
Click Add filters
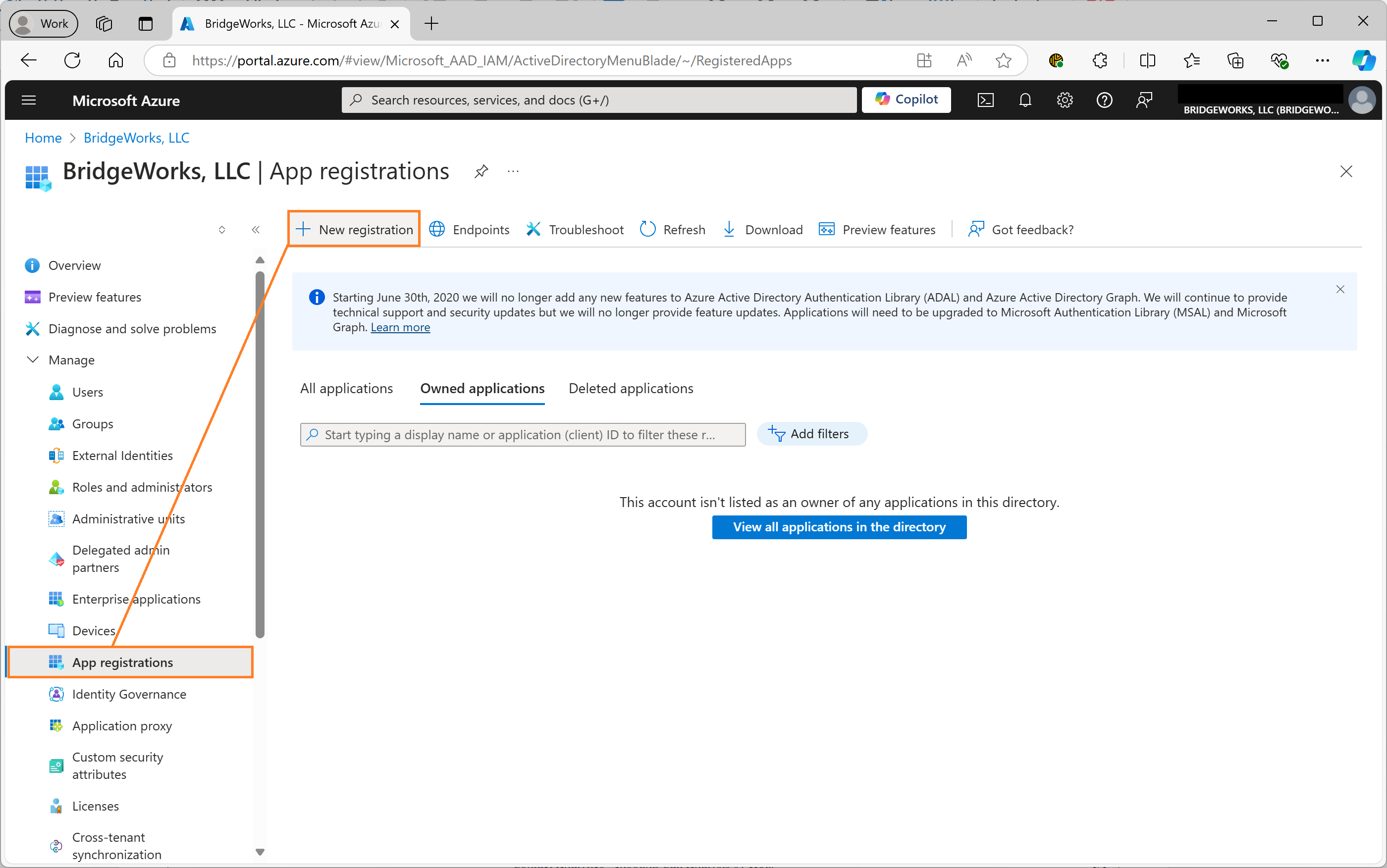(x=811, y=434)
